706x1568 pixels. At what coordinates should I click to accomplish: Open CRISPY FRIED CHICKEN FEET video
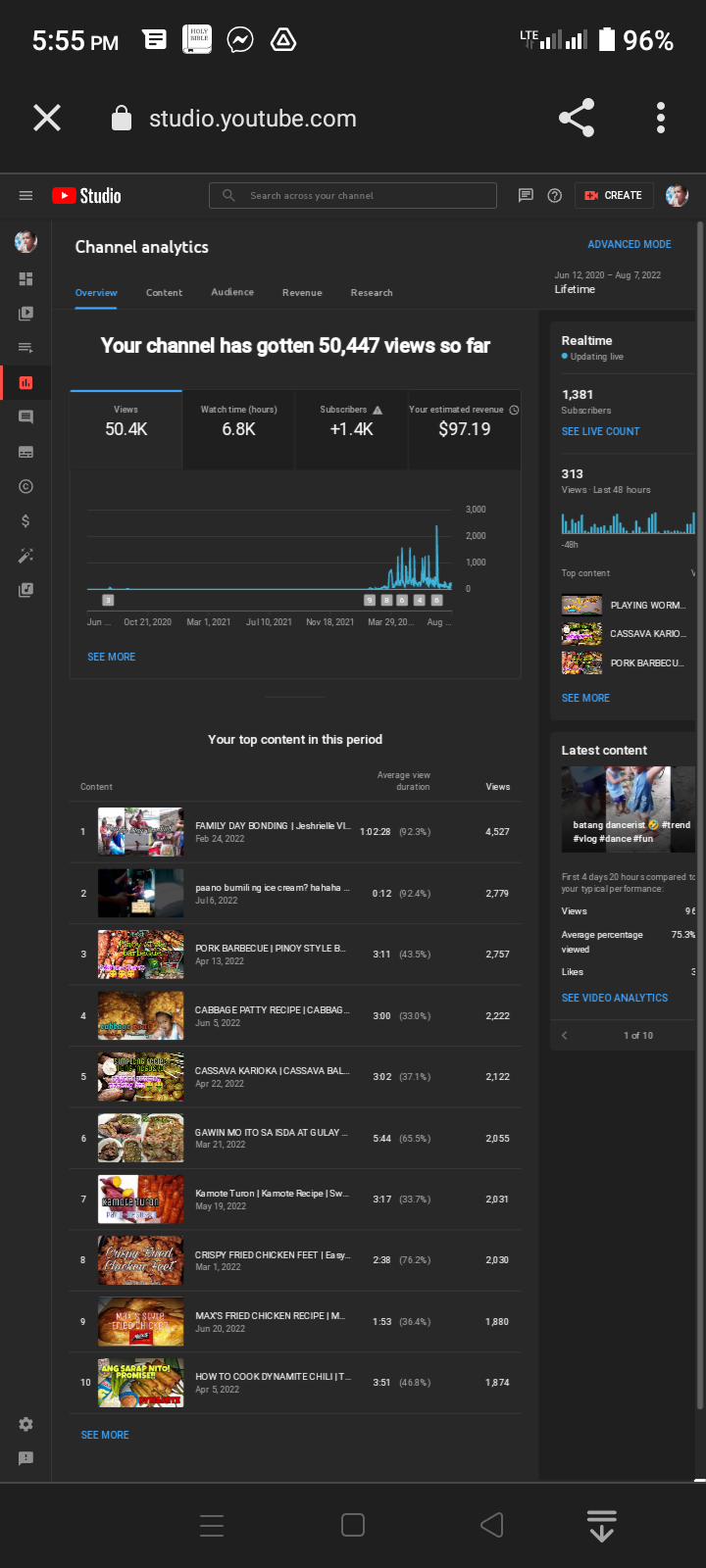tap(295, 1260)
